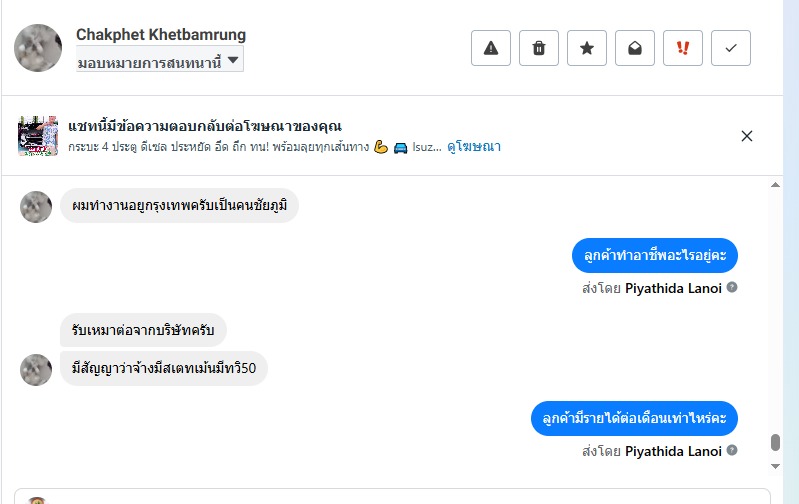The height and width of the screenshot is (504, 799).
Task: Click info icon beside last Piyathida Lanoi label
Action: pyautogui.click(x=732, y=451)
